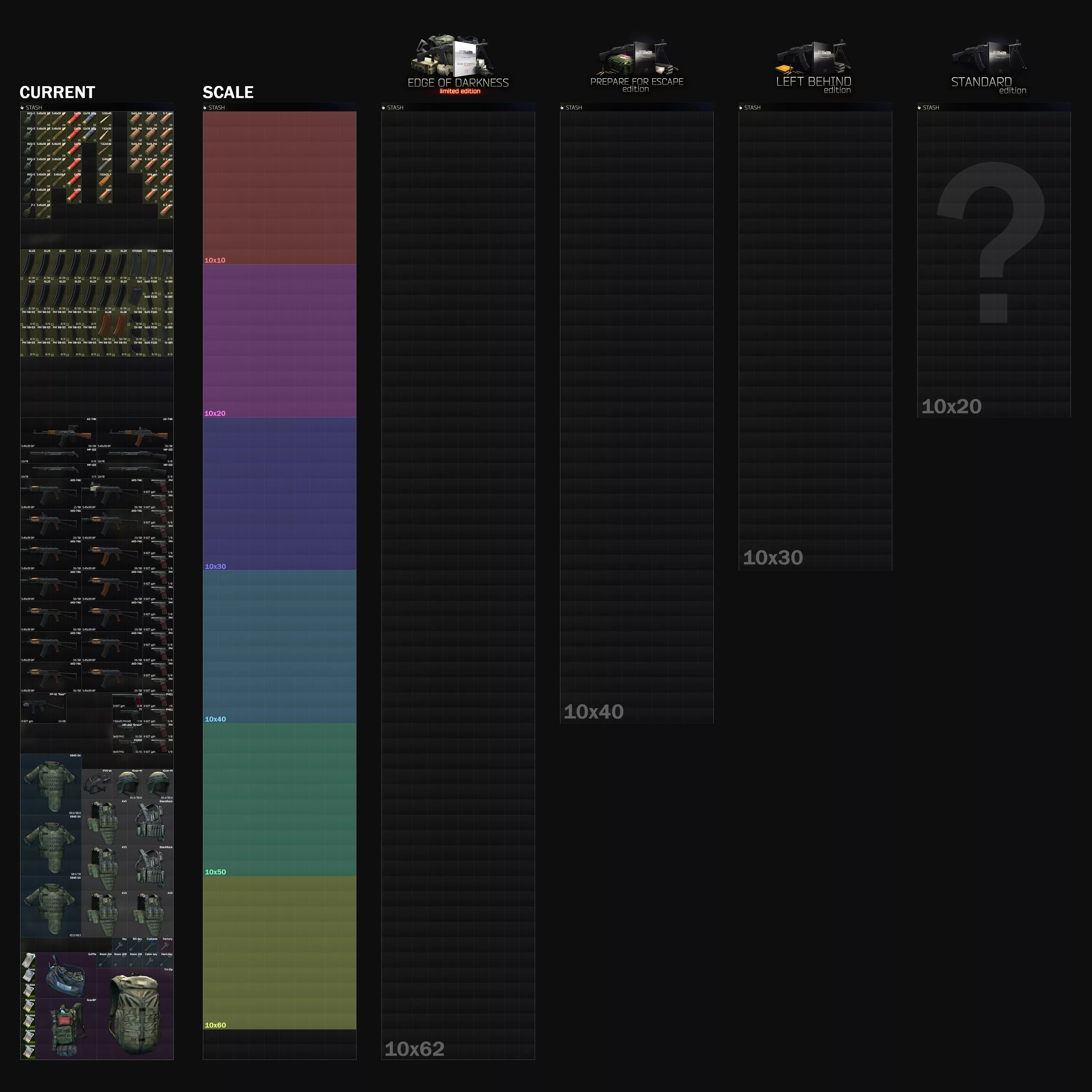Click the Dollars money stack
Image resolution: width=1092 pixels, height=1092 pixels.
click(x=28, y=960)
